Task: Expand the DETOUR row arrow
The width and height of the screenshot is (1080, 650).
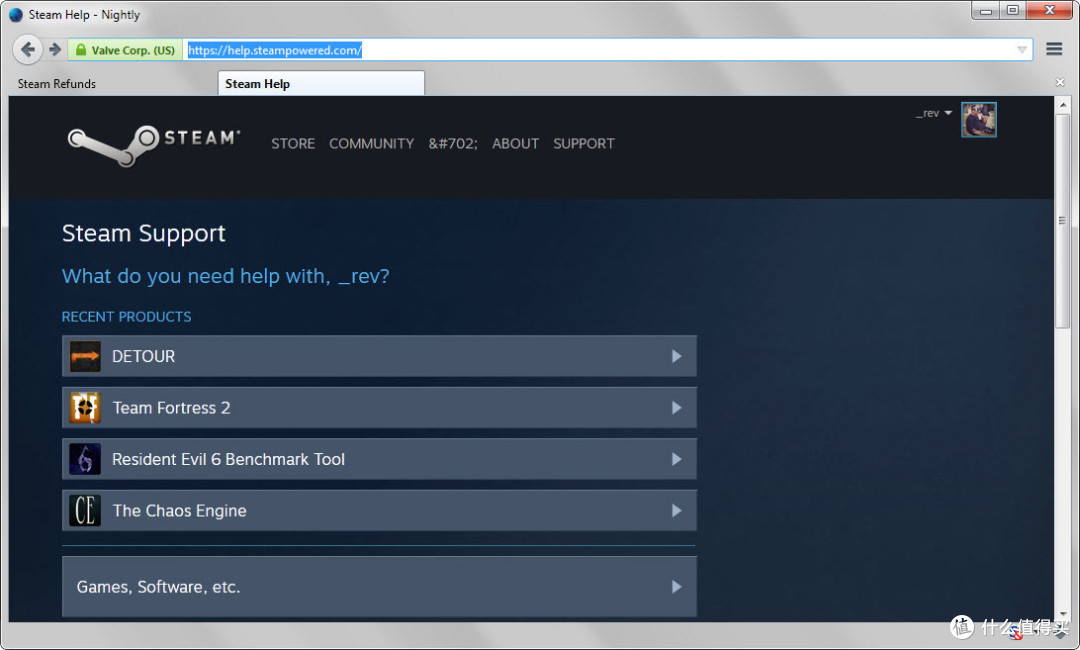Action: click(x=676, y=356)
